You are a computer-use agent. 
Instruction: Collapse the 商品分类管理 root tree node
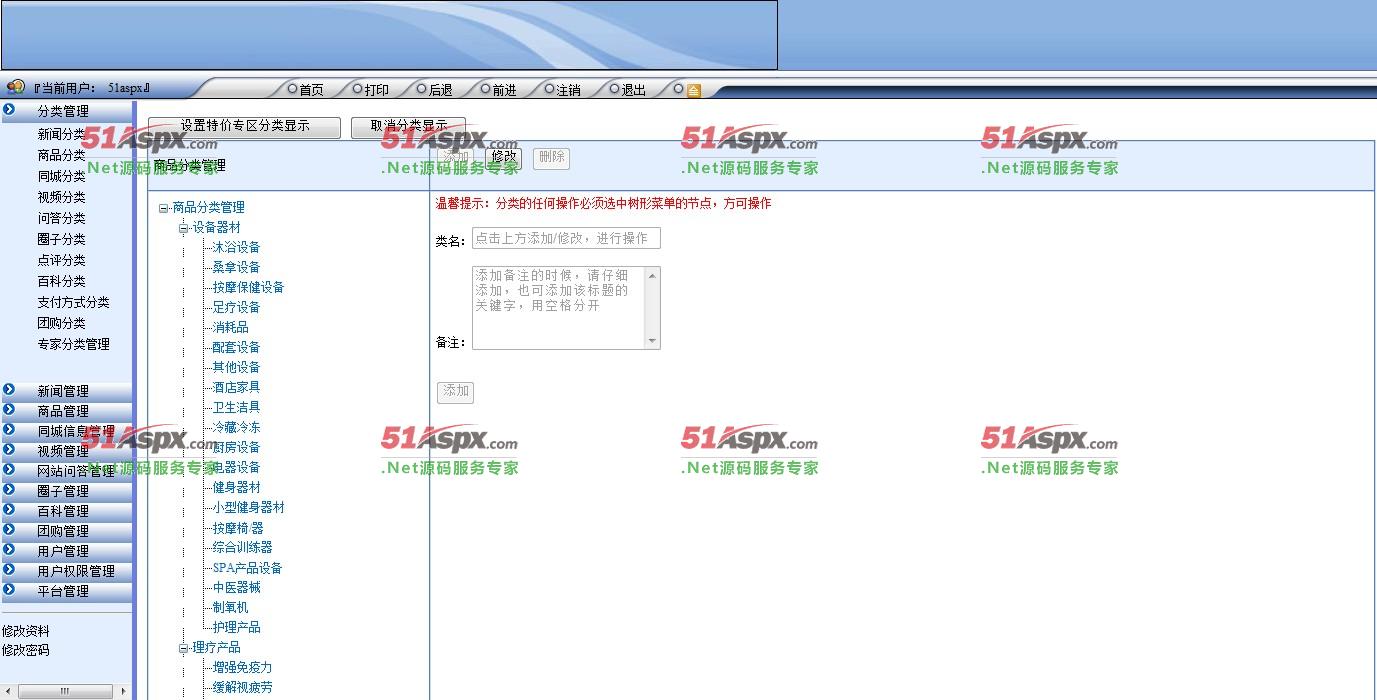click(164, 208)
